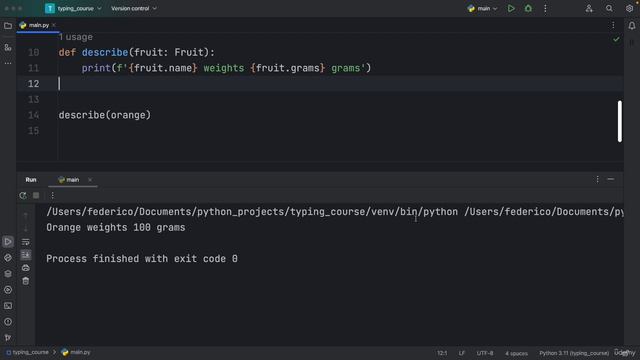This screenshot has width=640, height=360.
Task: Click the Rerun main icon in the Run panel
Action: point(23,196)
